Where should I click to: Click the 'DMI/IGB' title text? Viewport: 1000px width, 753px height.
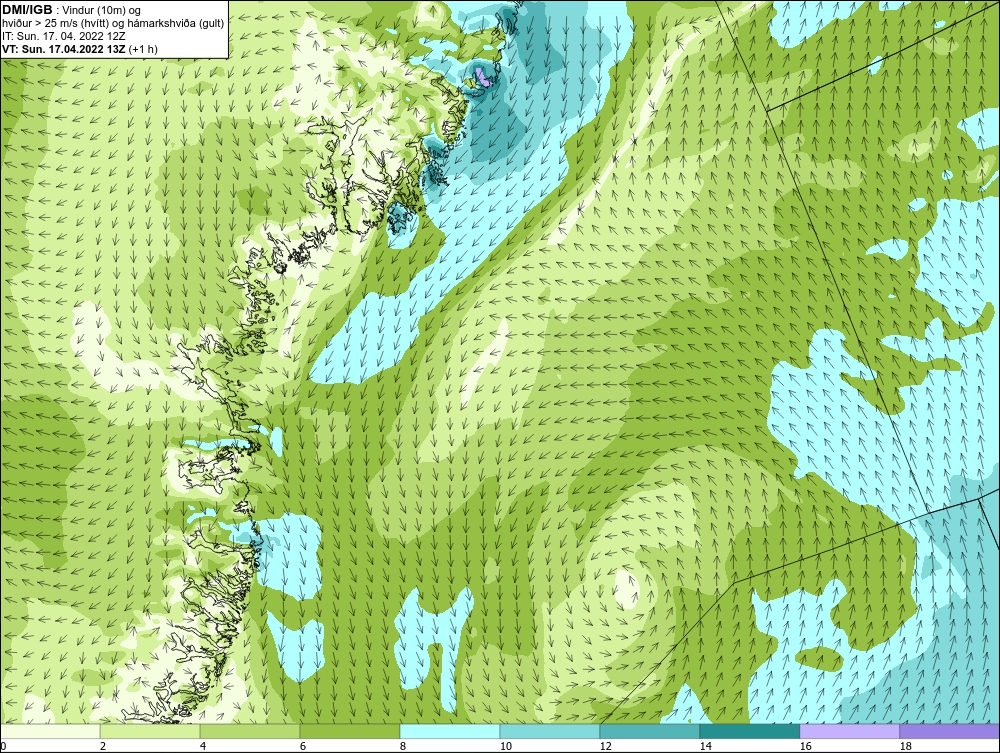27,10
